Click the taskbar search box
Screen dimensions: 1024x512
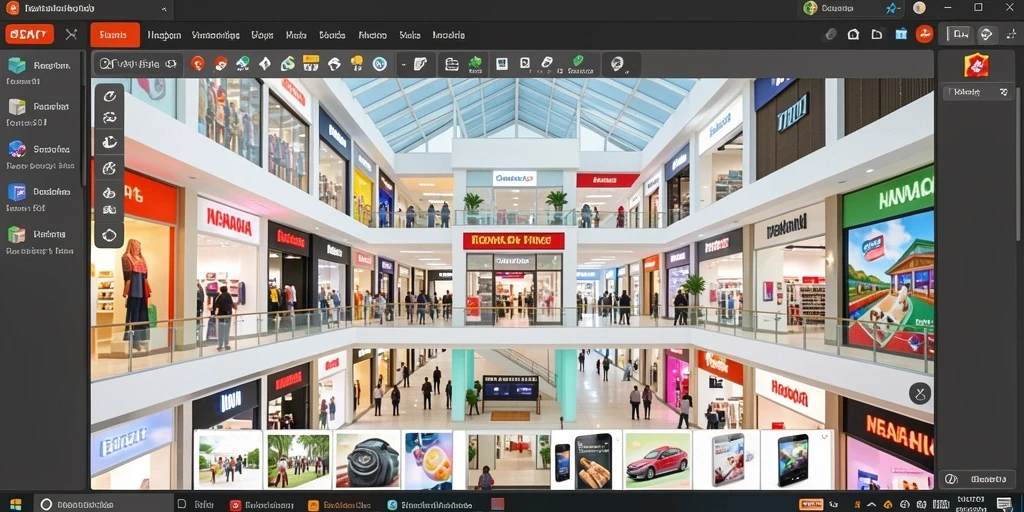pos(102,504)
